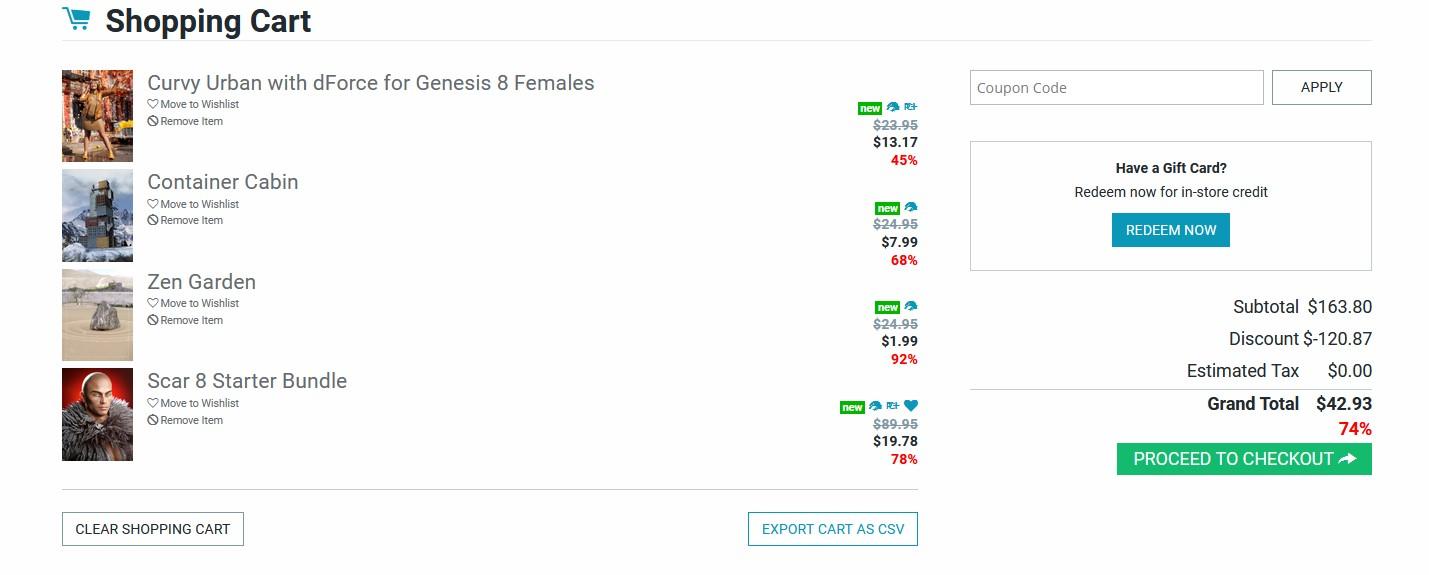Click the blue helmet icon for Container Cabin

910,208
